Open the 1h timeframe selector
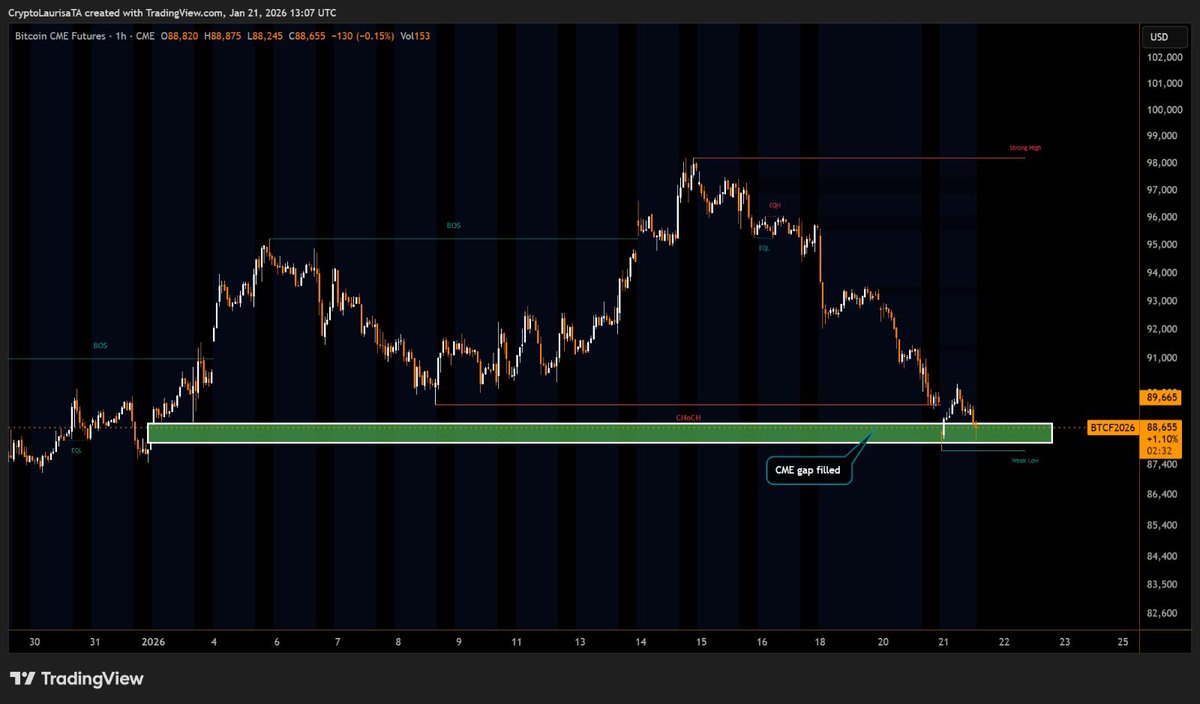The width and height of the screenshot is (1200, 704). (x=122, y=35)
